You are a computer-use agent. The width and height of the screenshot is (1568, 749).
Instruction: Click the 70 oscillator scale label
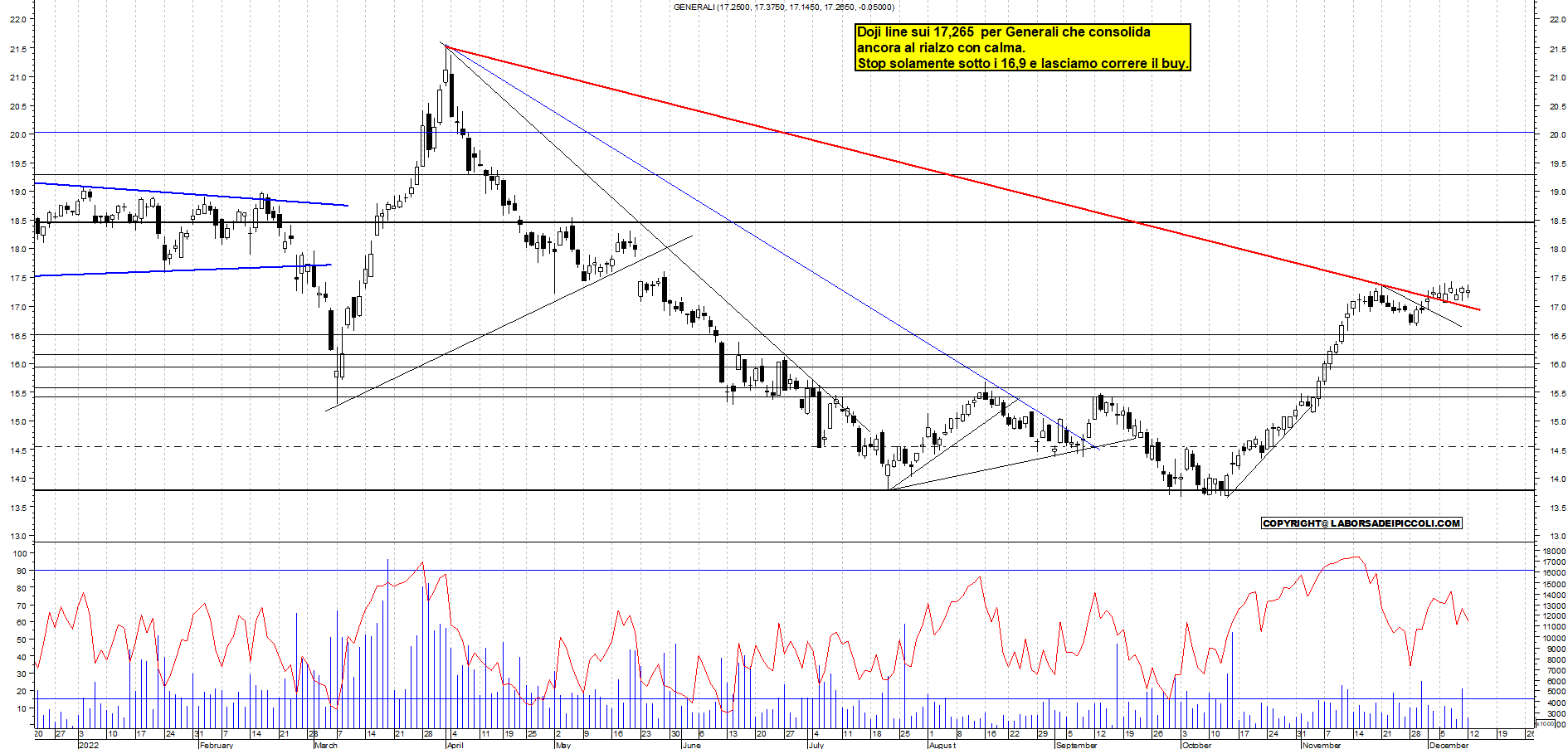[22, 606]
